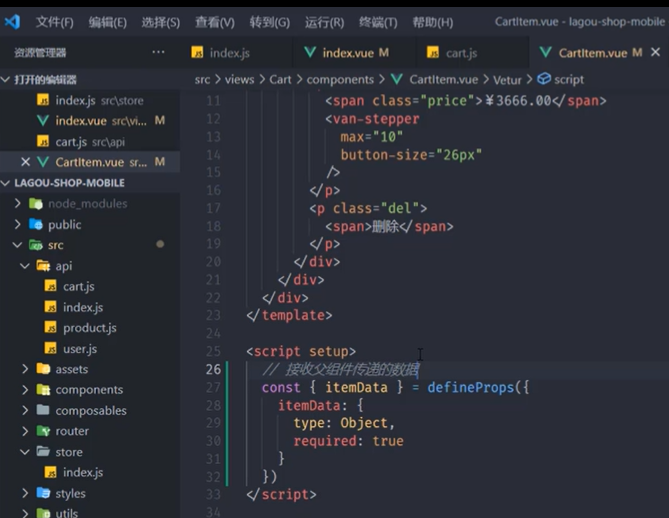Expand the node_modules folder

17,204
